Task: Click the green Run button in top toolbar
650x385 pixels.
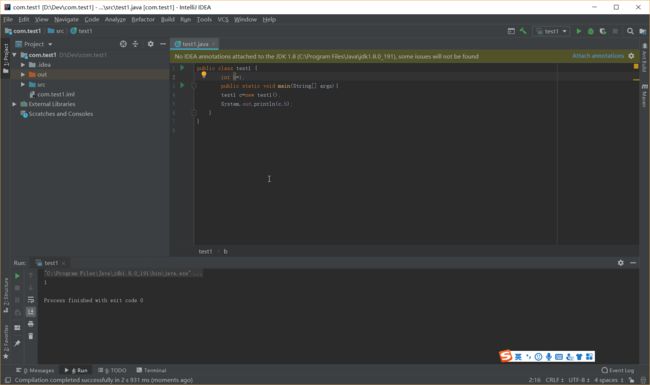Action: click(x=579, y=31)
